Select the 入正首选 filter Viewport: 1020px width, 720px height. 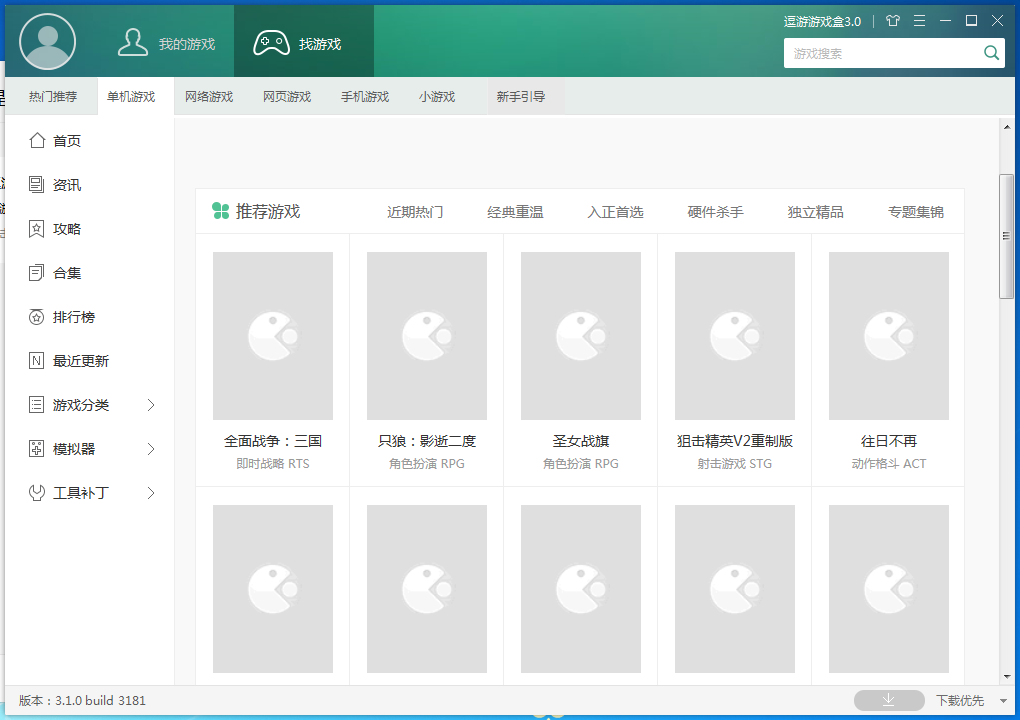click(x=615, y=212)
